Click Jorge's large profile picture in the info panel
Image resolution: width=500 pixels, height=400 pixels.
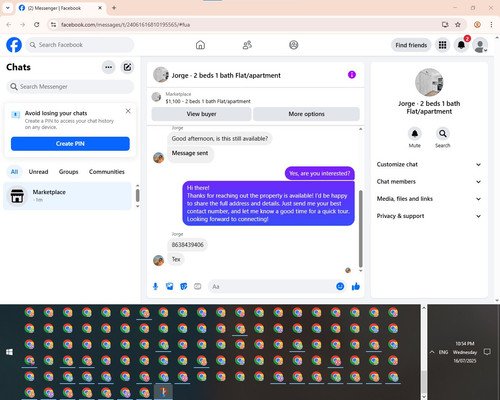tap(429, 82)
